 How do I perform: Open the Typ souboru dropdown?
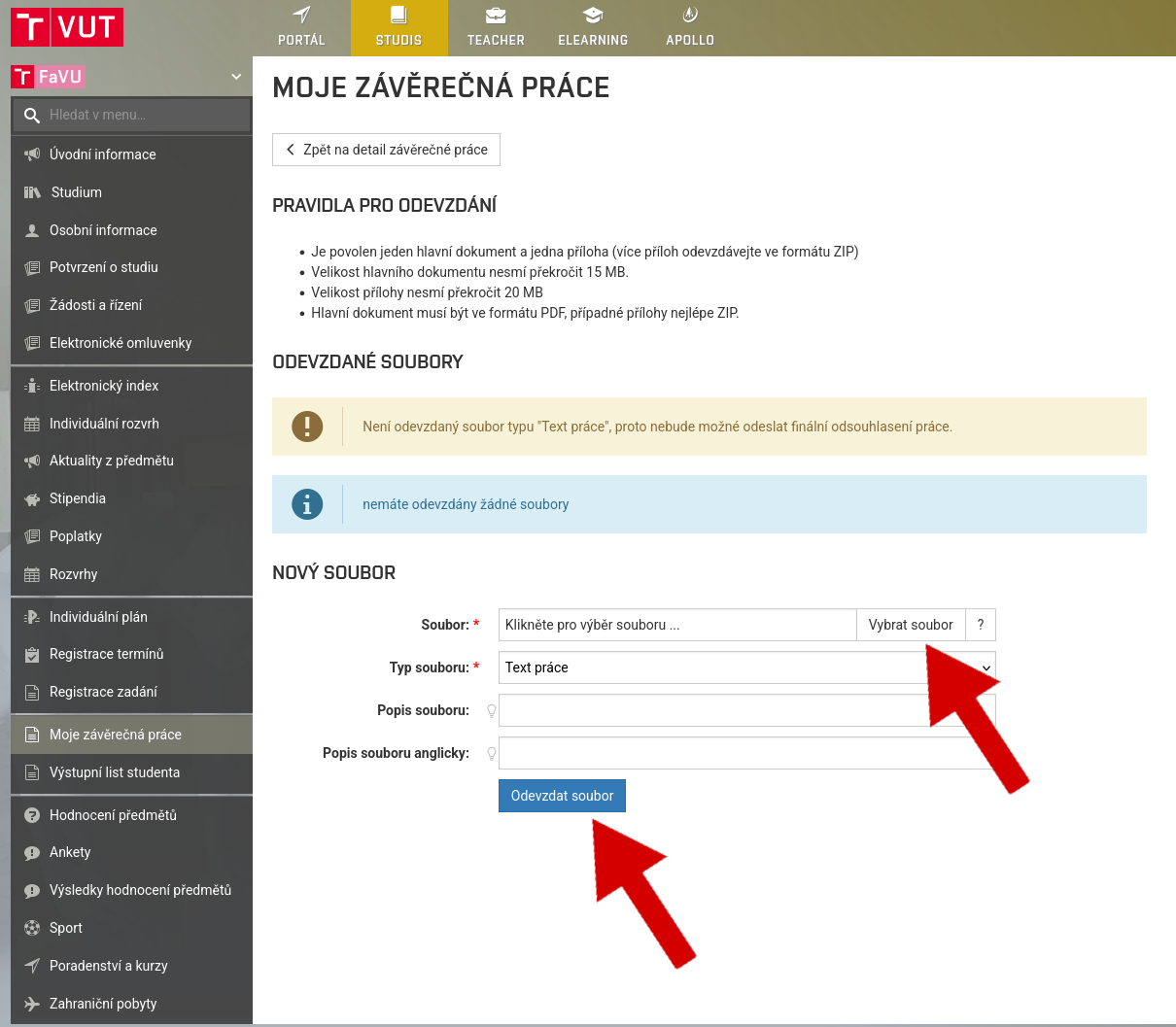[x=746, y=668]
